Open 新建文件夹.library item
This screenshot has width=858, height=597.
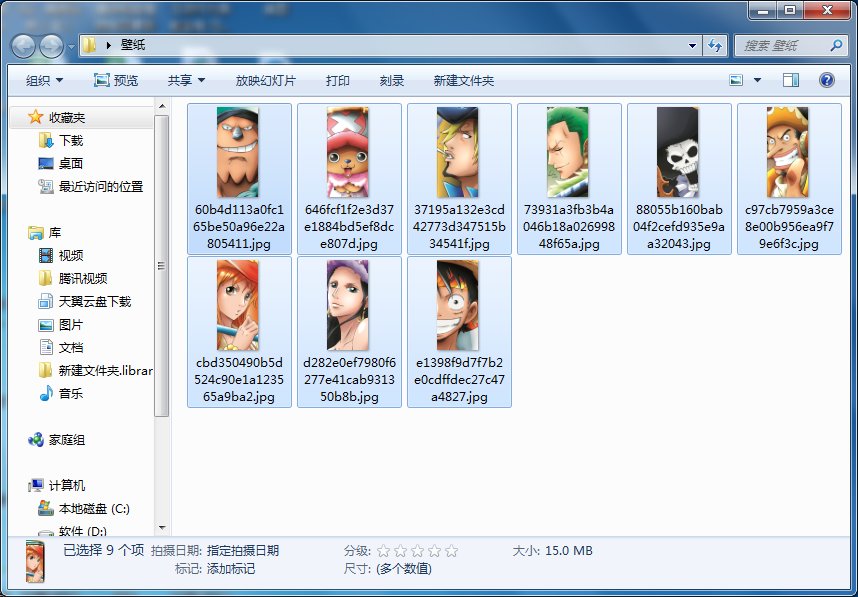(106, 370)
